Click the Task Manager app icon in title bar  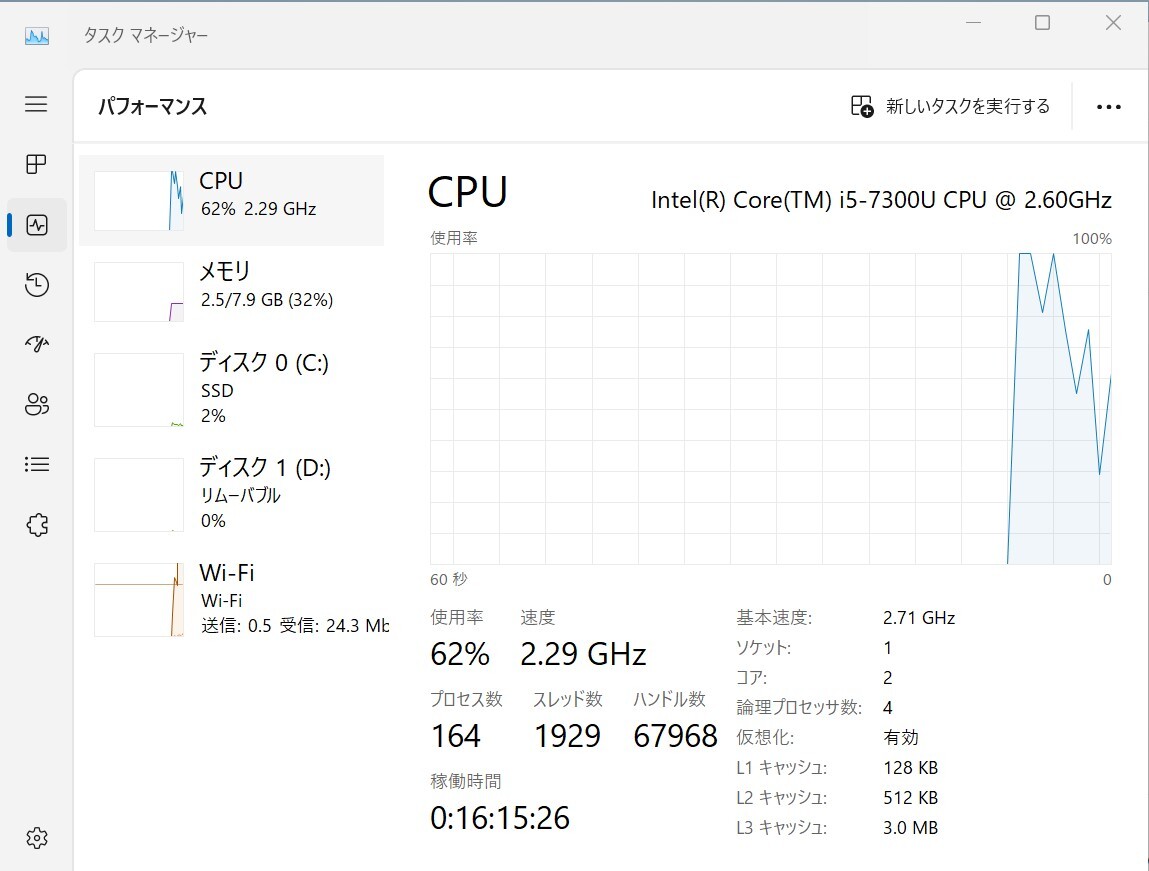click(x=37, y=35)
